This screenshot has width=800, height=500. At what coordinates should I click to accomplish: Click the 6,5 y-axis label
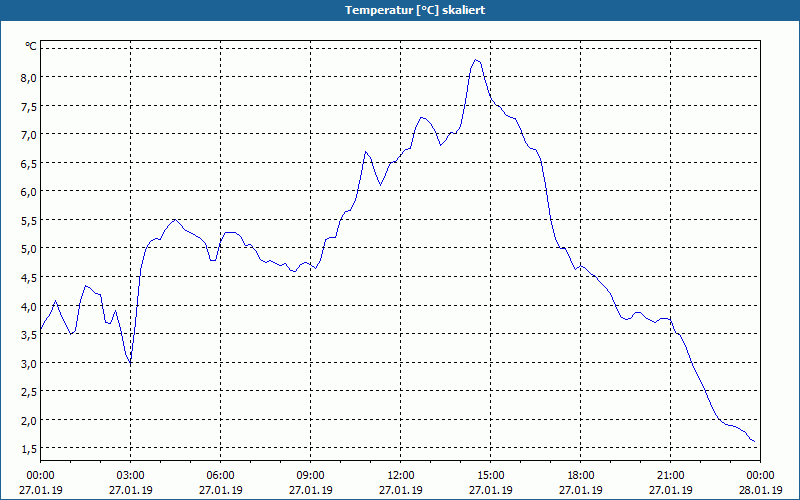coord(29,163)
